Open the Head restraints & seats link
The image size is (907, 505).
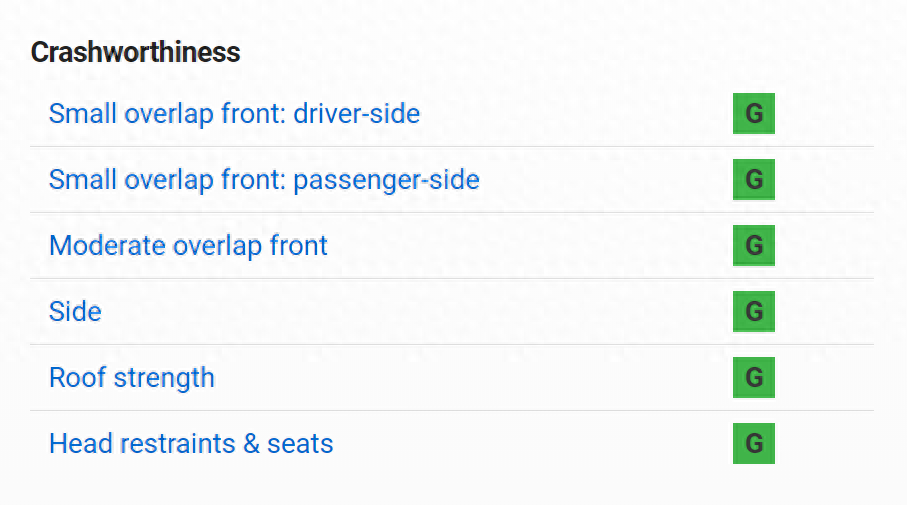pos(191,443)
